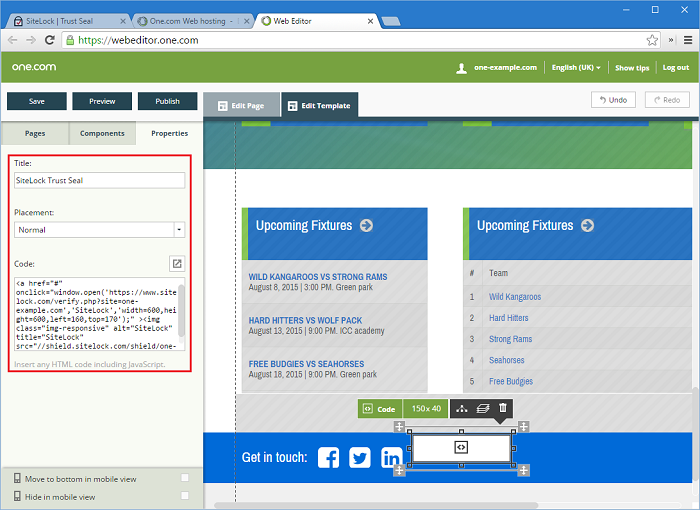Undo the last change

[613, 100]
